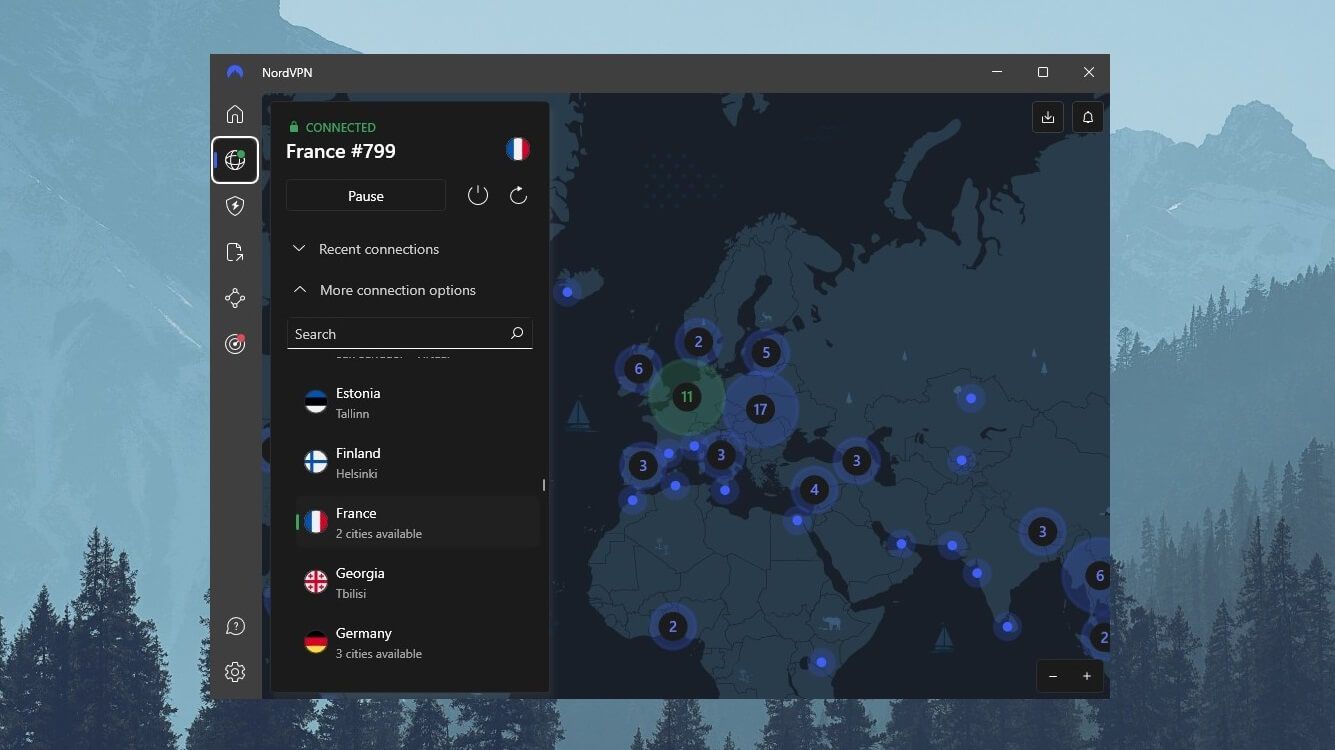Click the NordVPN logo in title bar

(x=235, y=72)
